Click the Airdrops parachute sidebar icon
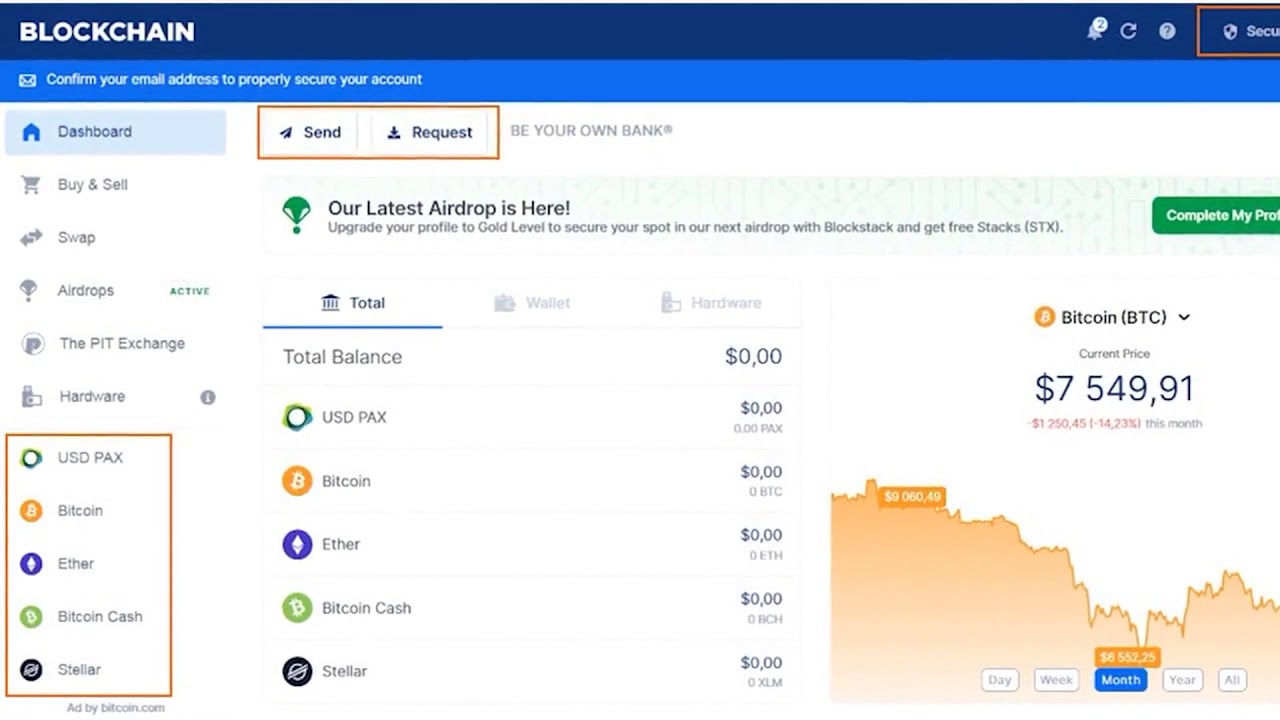Screen dimensions: 1280x720 pos(29,291)
